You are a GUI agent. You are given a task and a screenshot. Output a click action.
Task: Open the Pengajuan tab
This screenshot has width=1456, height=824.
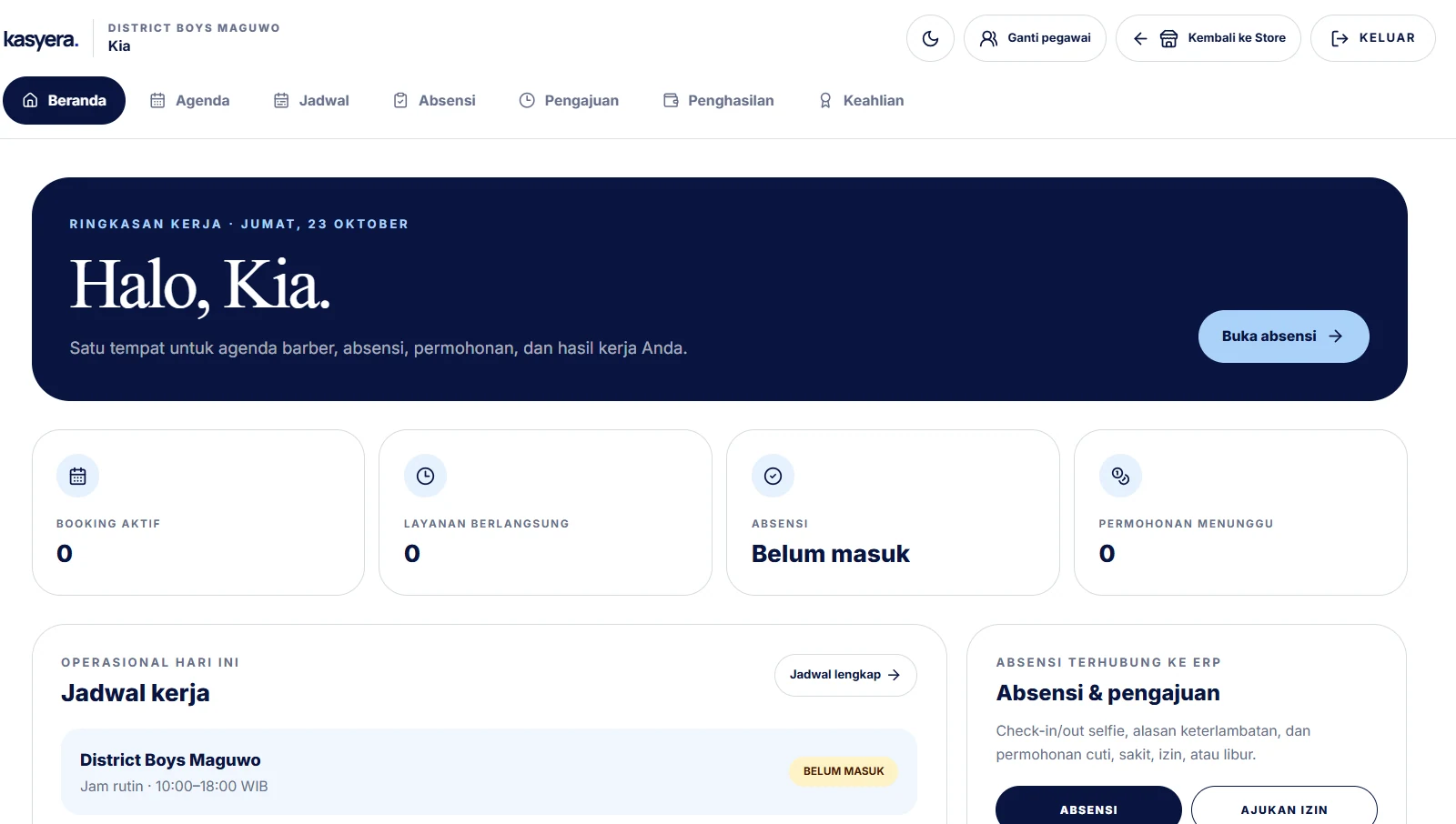569,100
